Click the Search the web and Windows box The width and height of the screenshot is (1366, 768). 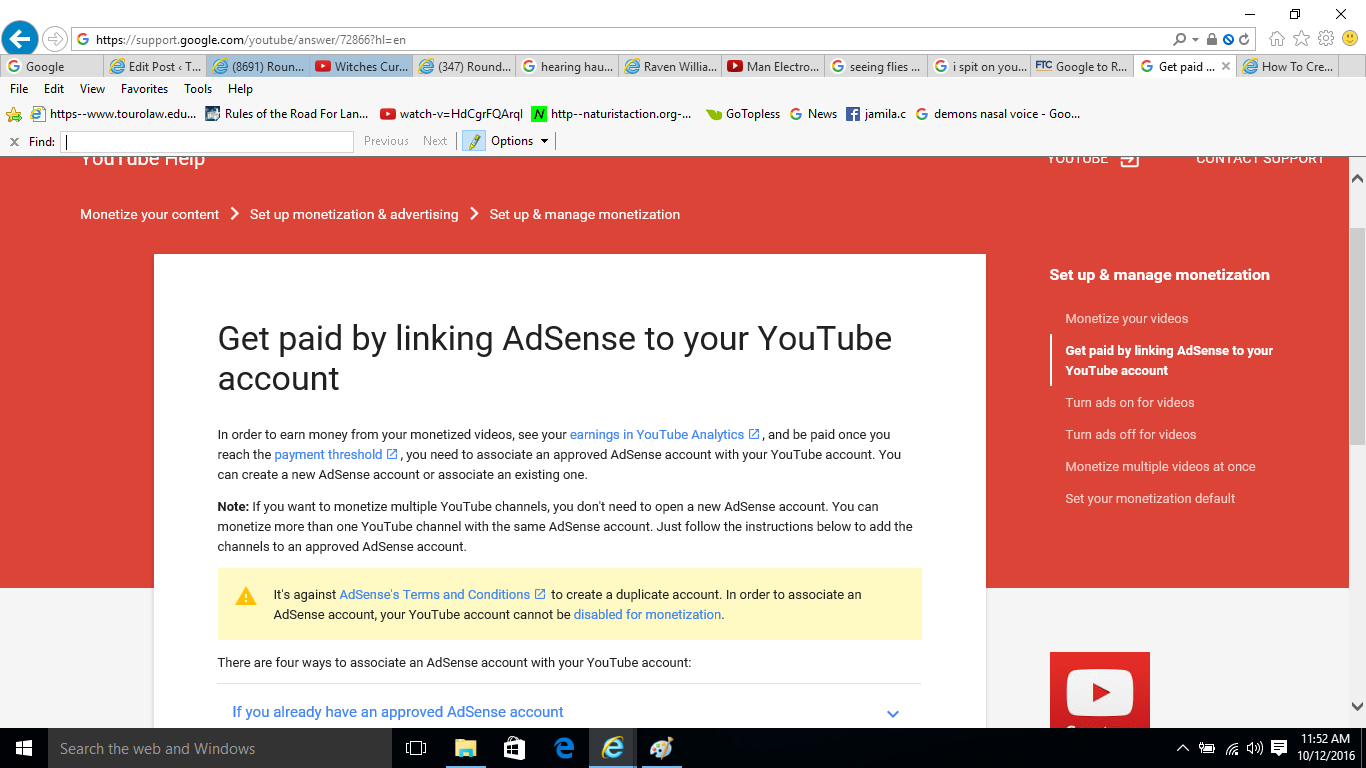[219, 748]
